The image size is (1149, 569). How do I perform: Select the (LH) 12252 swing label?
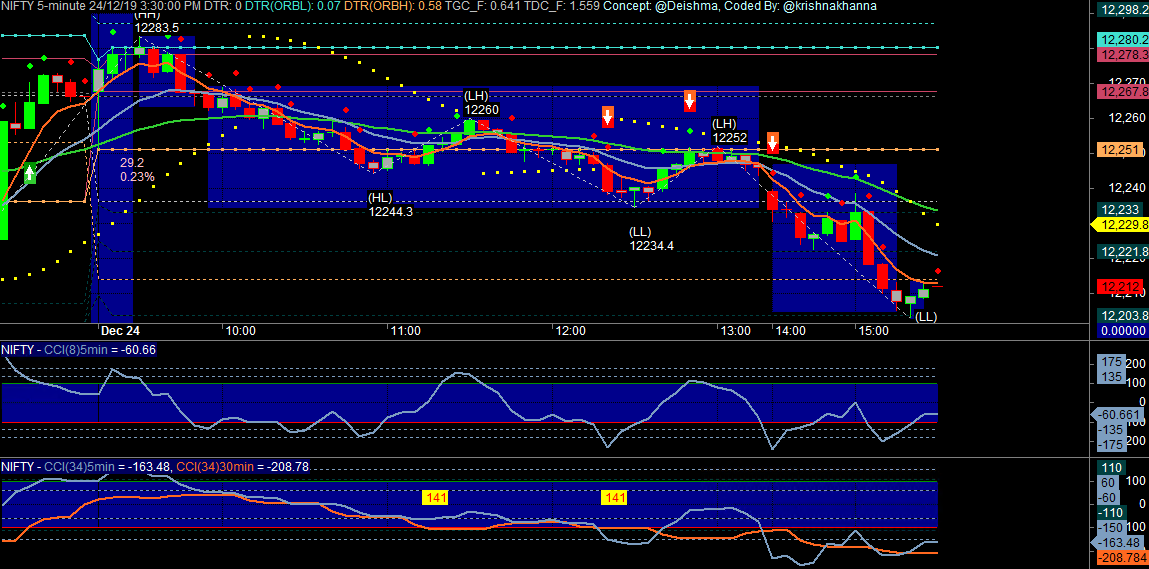tap(730, 131)
